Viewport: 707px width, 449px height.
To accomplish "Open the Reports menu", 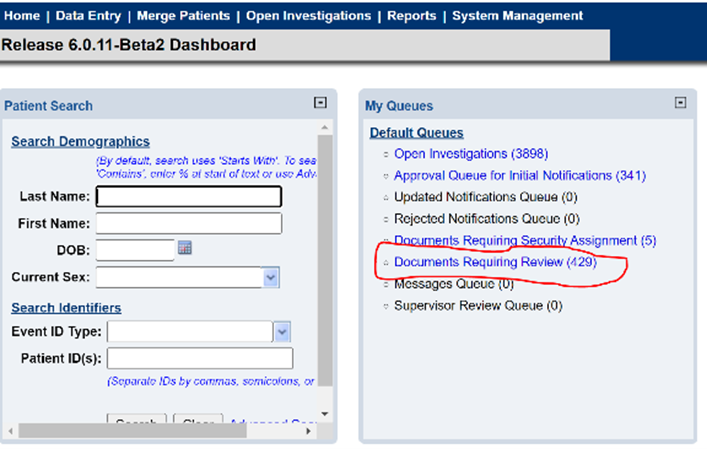I will (x=411, y=16).
